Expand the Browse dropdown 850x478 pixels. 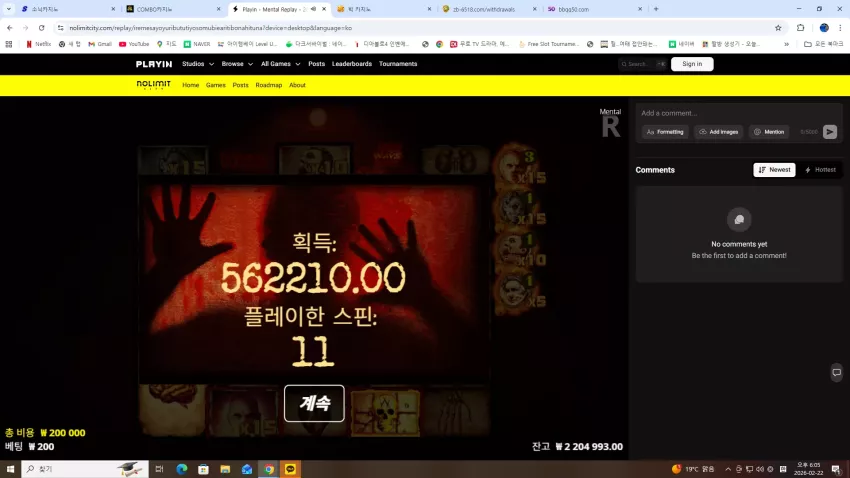click(237, 64)
